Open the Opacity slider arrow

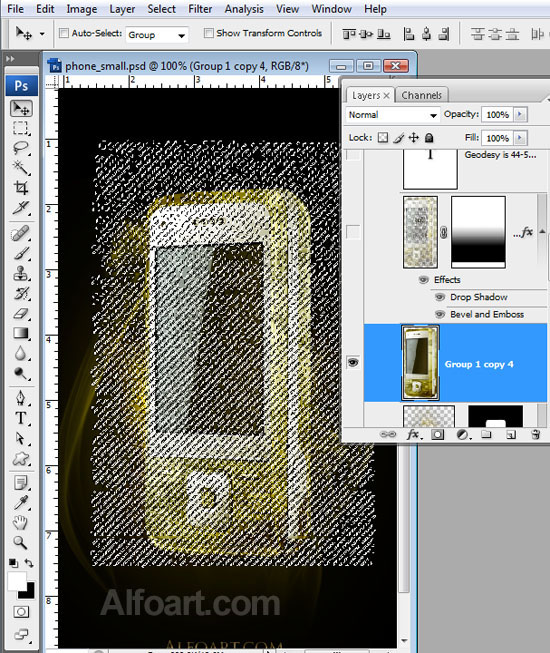point(520,114)
